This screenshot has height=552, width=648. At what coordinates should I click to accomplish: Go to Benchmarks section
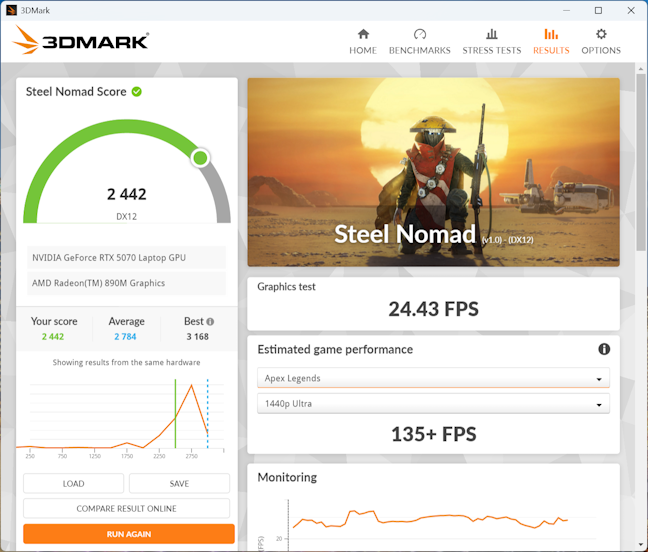(419, 42)
